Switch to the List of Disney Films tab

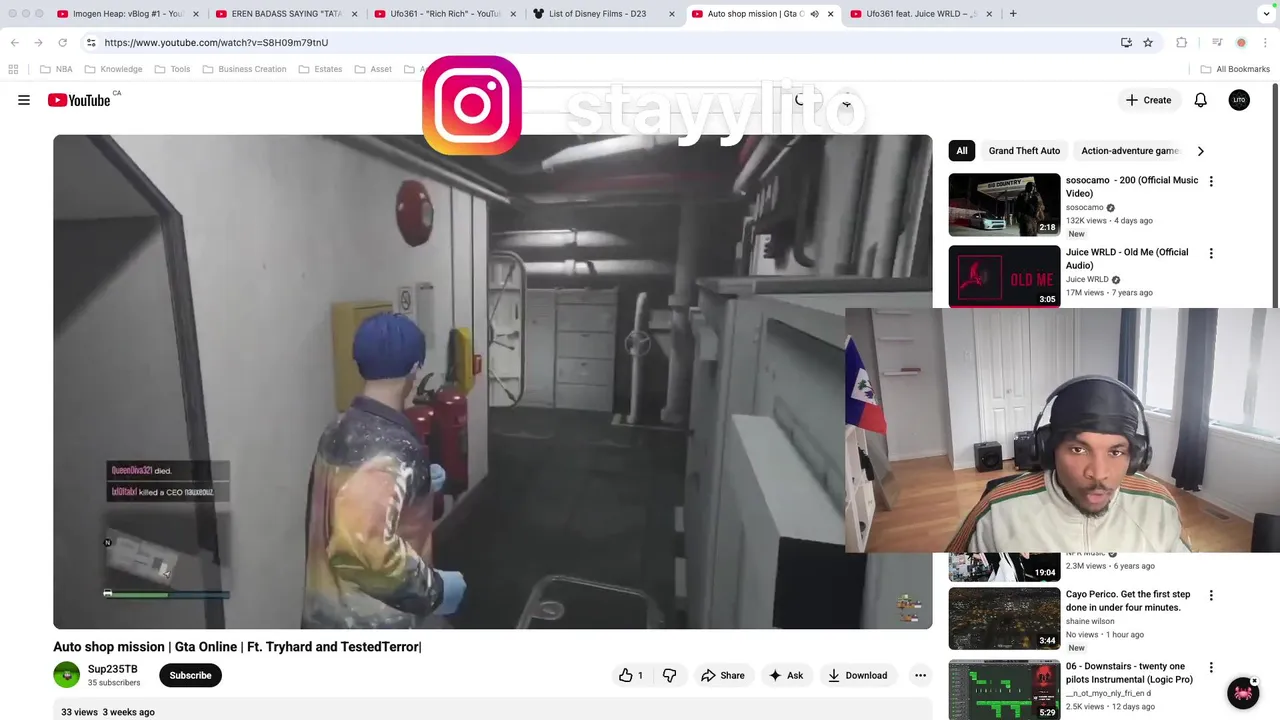point(596,14)
